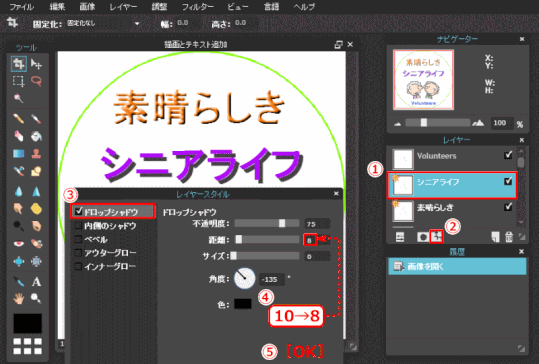Select the Crop tool
The width and height of the screenshot is (539, 364).
[18, 64]
